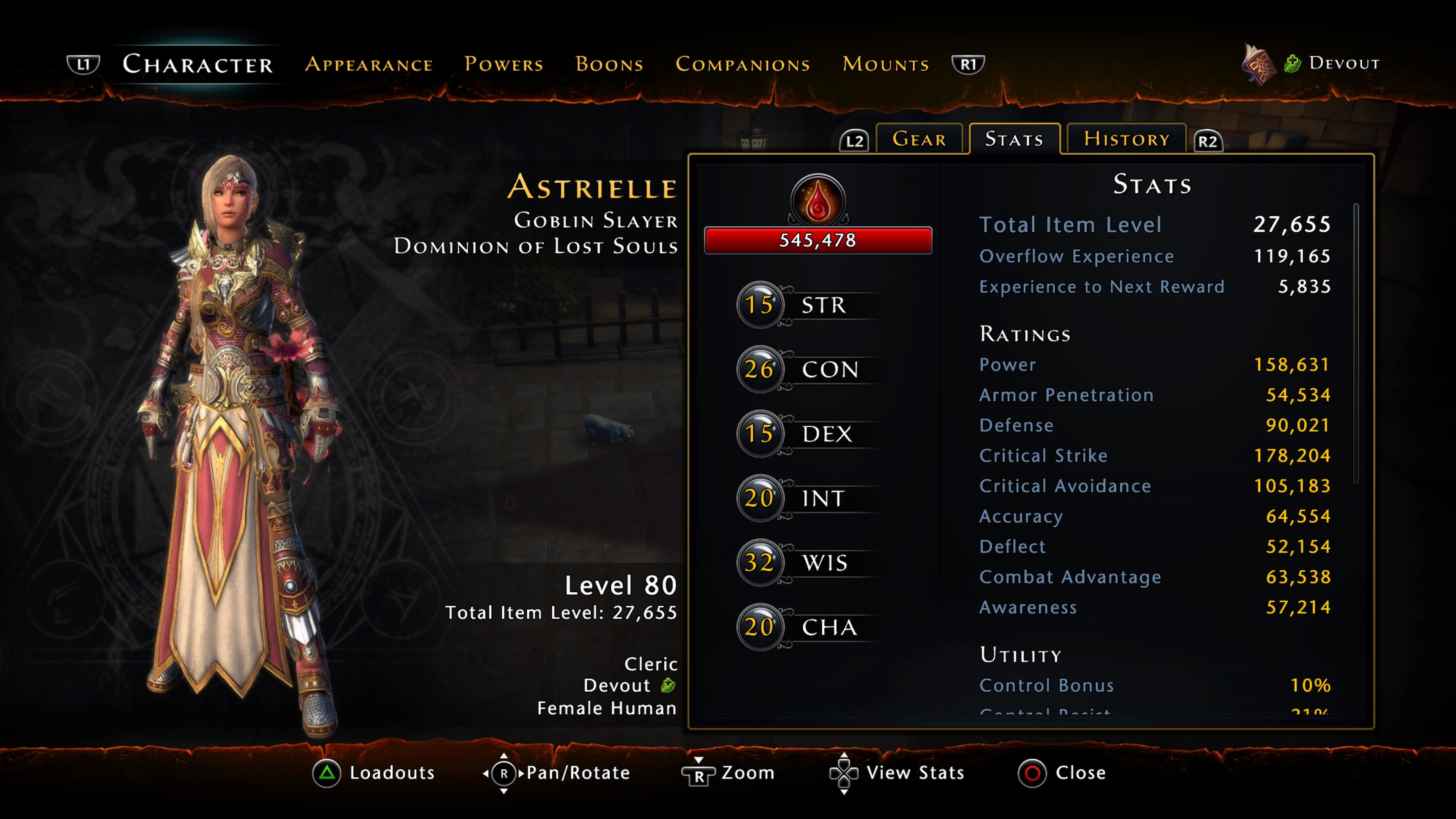Click the green triangle Loadouts icon
Viewport: 1456px width, 819px height.
327,773
